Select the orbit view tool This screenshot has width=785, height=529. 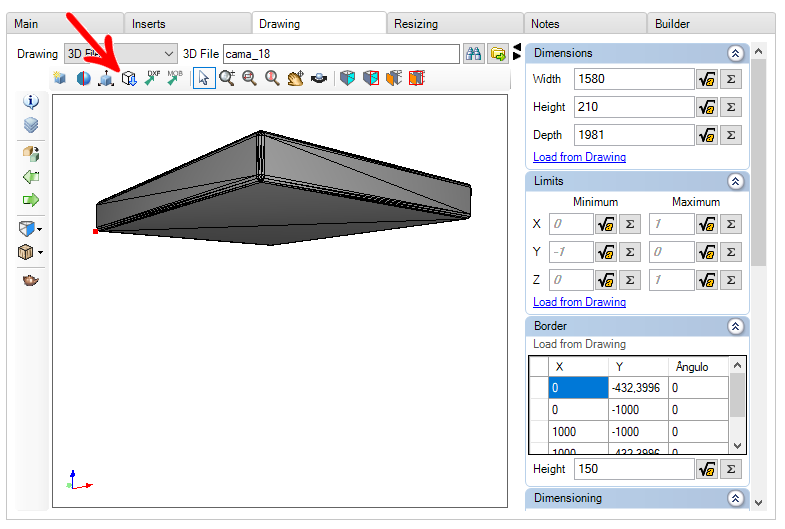click(x=319, y=78)
